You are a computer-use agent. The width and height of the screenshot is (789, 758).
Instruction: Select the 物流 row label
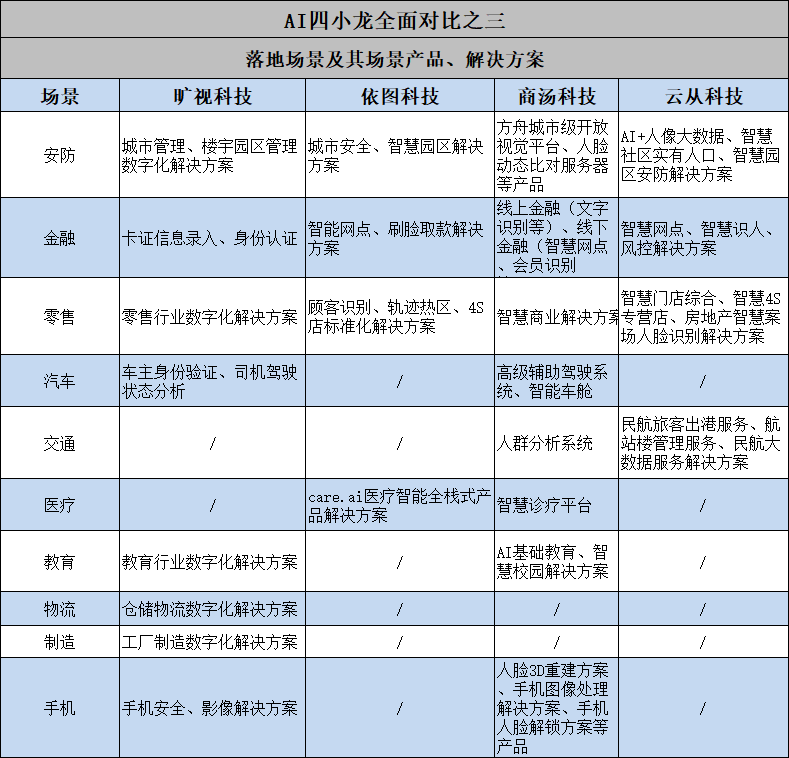coord(60,609)
